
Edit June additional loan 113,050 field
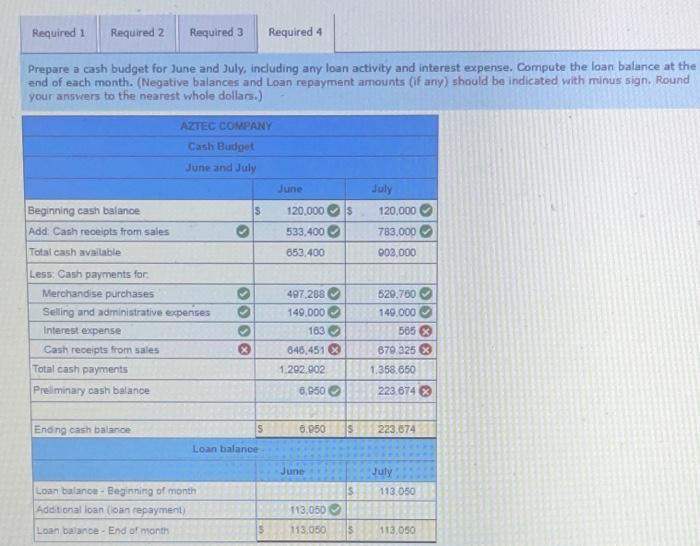(x=301, y=509)
